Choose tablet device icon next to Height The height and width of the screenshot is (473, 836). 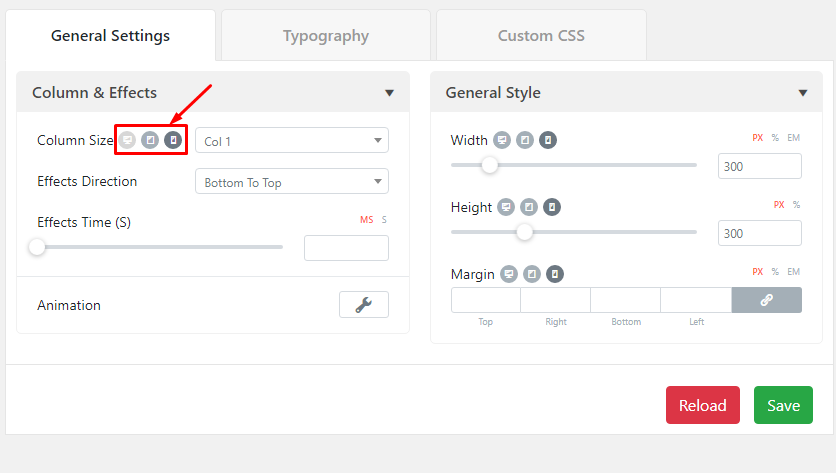pos(529,207)
